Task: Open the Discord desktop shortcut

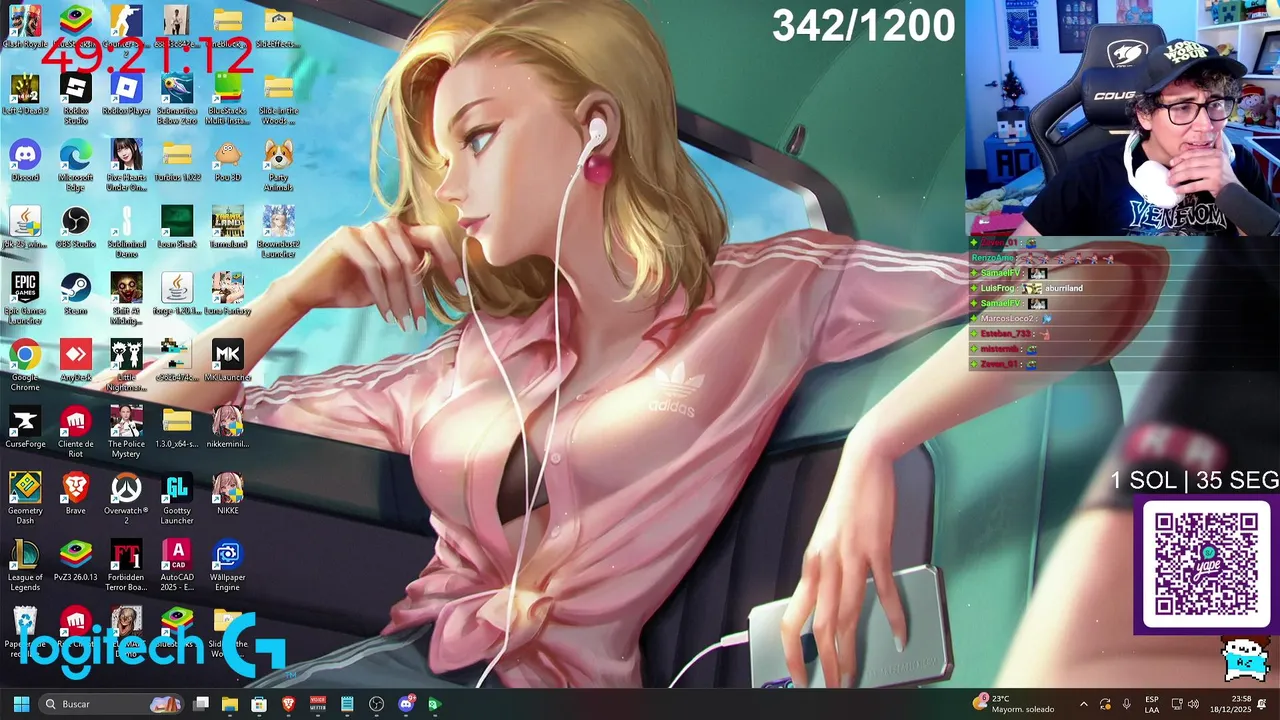Action: click(25, 161)
